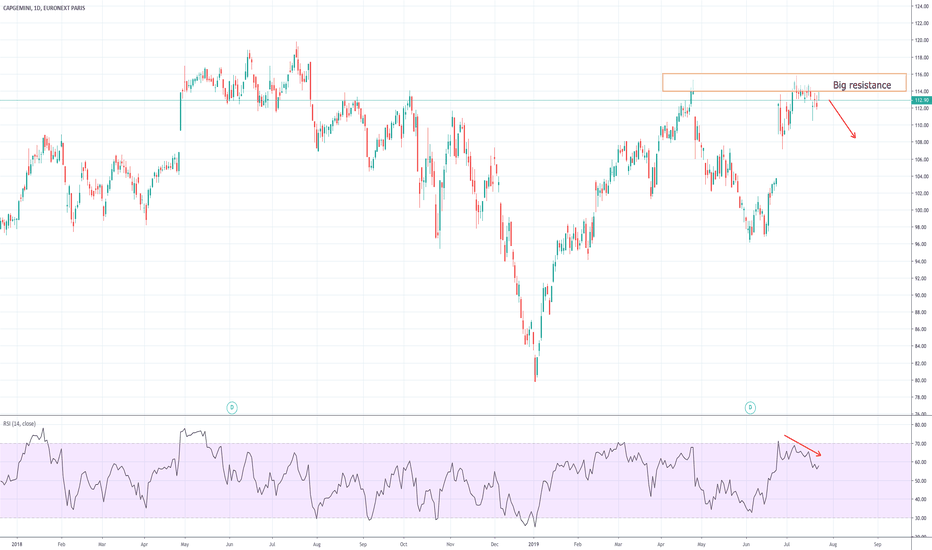Click the 96.00 price axis label
The width and height of the screenshot is (932, 550).
click(921, 244)
